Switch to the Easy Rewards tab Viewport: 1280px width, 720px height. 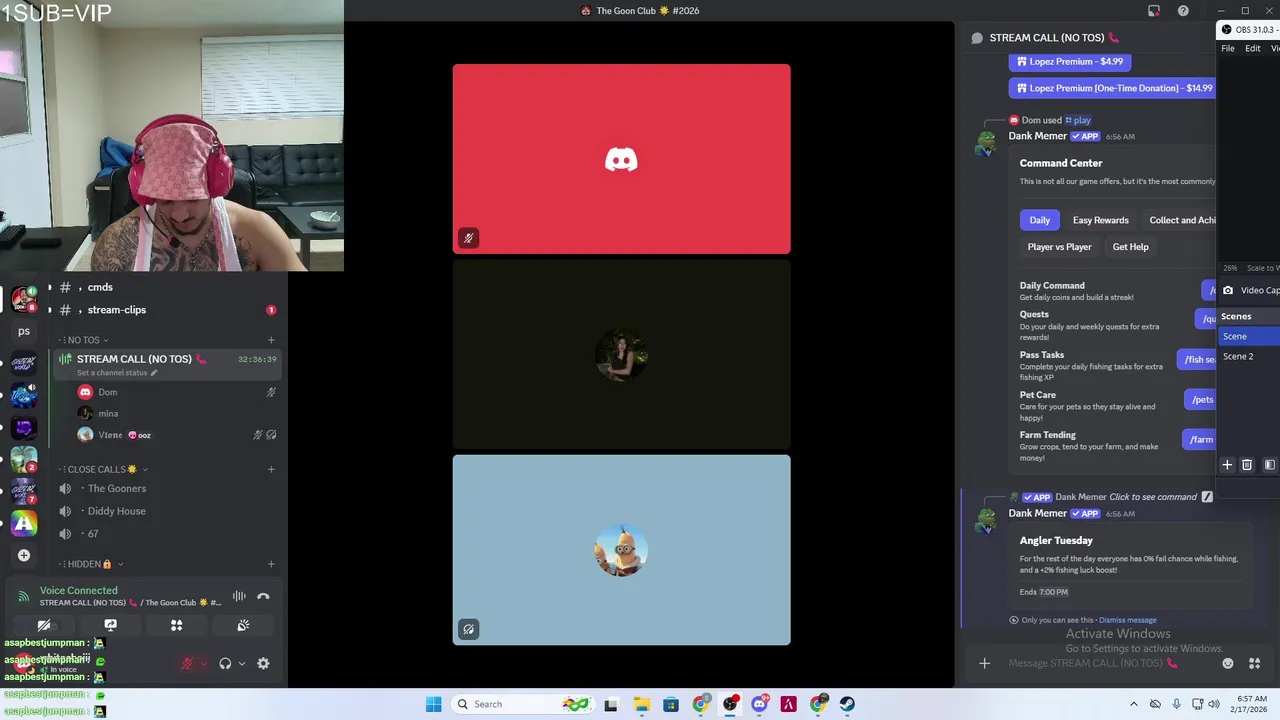pyautogui.click(x=1100, y=220)
